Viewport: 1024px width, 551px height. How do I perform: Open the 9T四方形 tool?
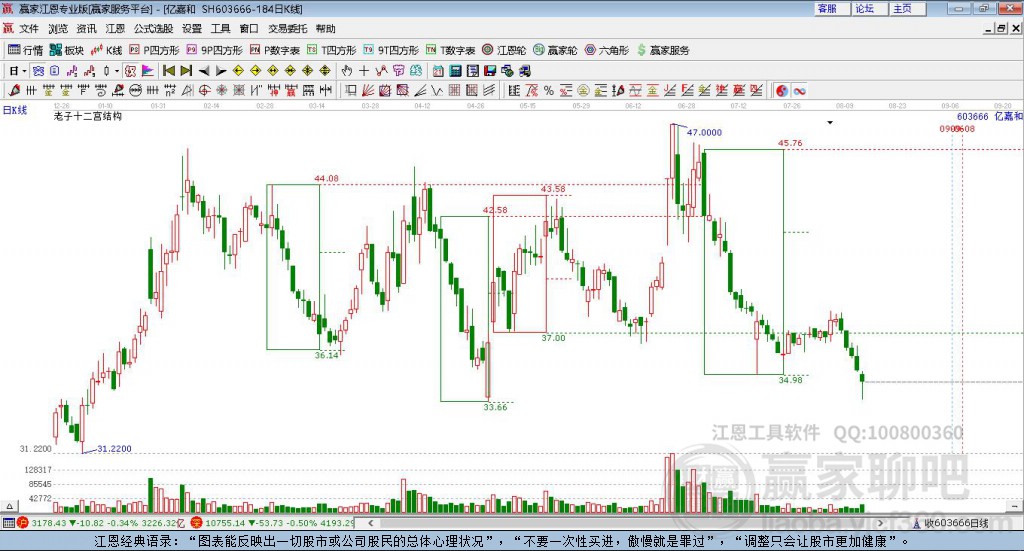pos(391,50)
